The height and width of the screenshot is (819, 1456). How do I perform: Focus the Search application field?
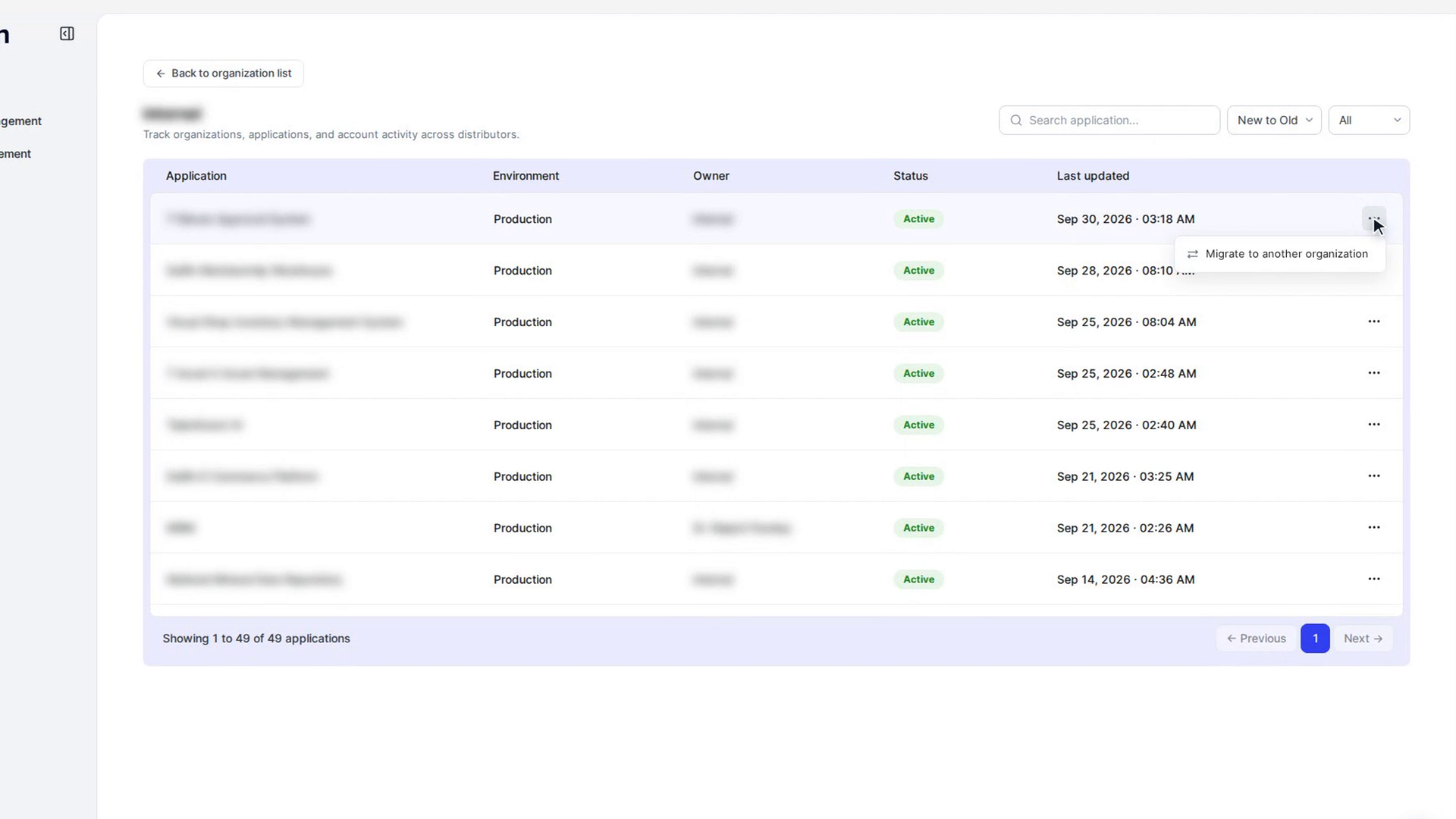pyautogui.click(x=1109, y=121)
